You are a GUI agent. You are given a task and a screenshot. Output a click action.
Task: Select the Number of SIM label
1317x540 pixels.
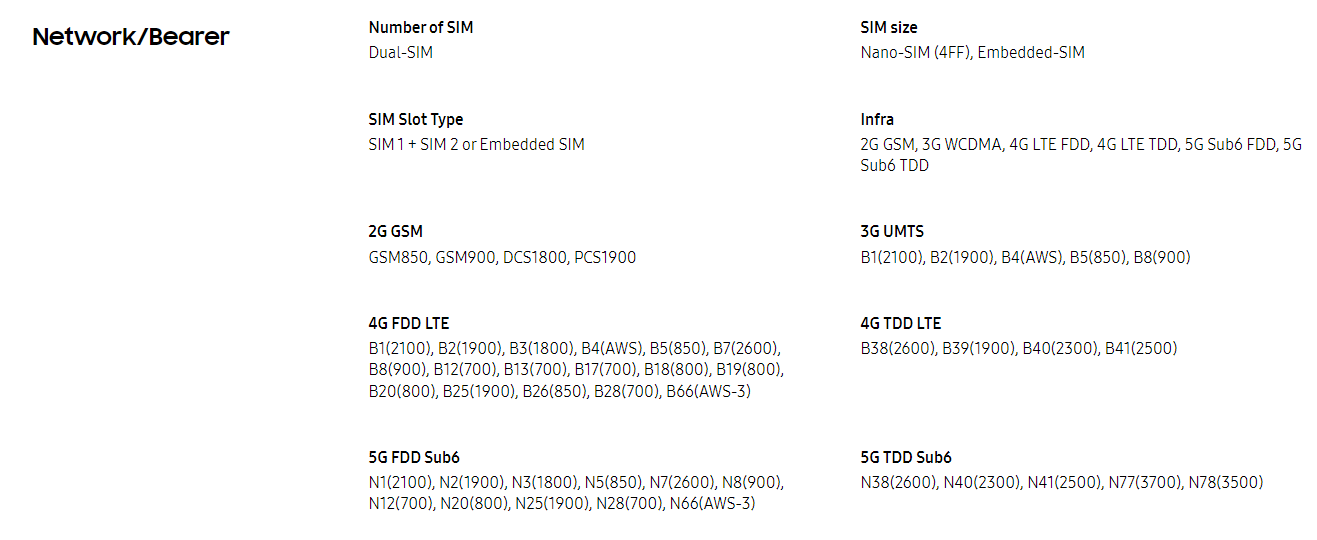point(421,28)
